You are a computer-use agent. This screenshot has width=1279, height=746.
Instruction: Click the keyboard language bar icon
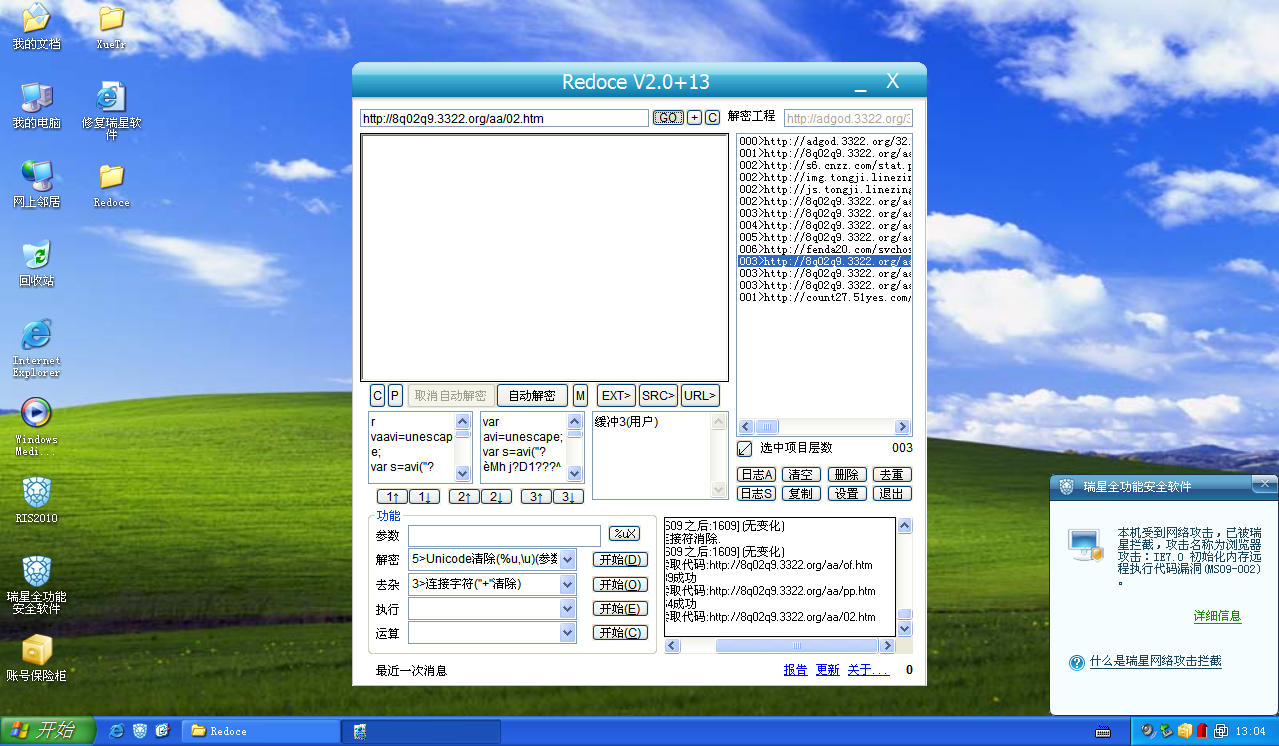pos(1104,731)
